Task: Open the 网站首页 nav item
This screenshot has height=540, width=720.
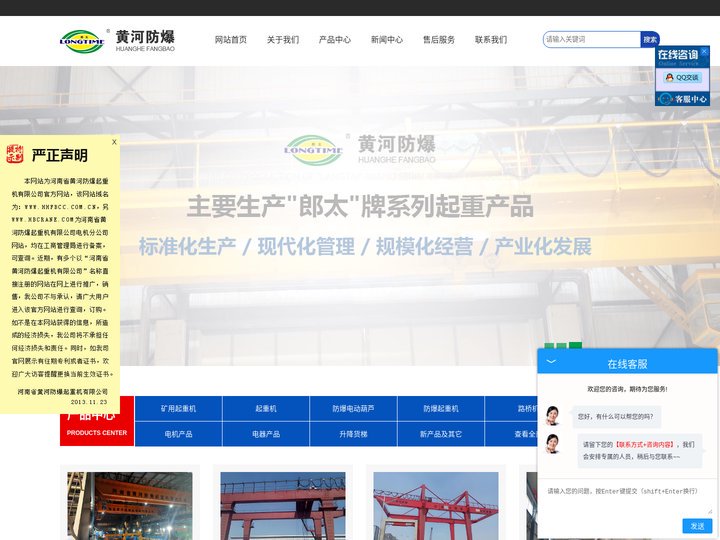Action: tap(231, 40)
